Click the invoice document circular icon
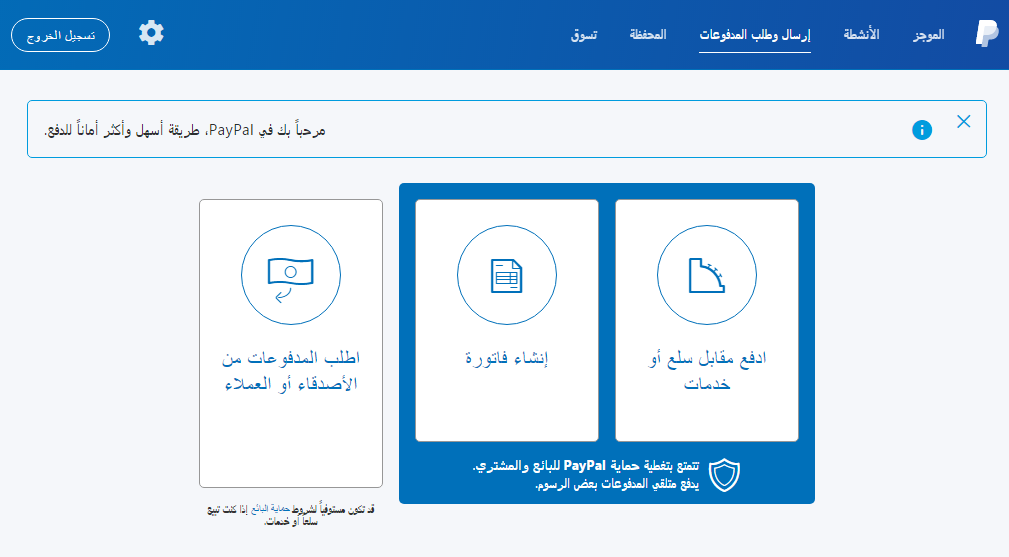Viewport: 1009px width, 557px height. pyautogui.click(x=506, y=275)
